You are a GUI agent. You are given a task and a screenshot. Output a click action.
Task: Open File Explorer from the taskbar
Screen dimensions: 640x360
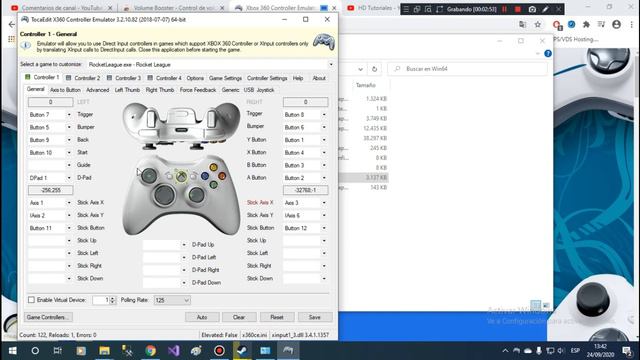click(x=104, y=351)
